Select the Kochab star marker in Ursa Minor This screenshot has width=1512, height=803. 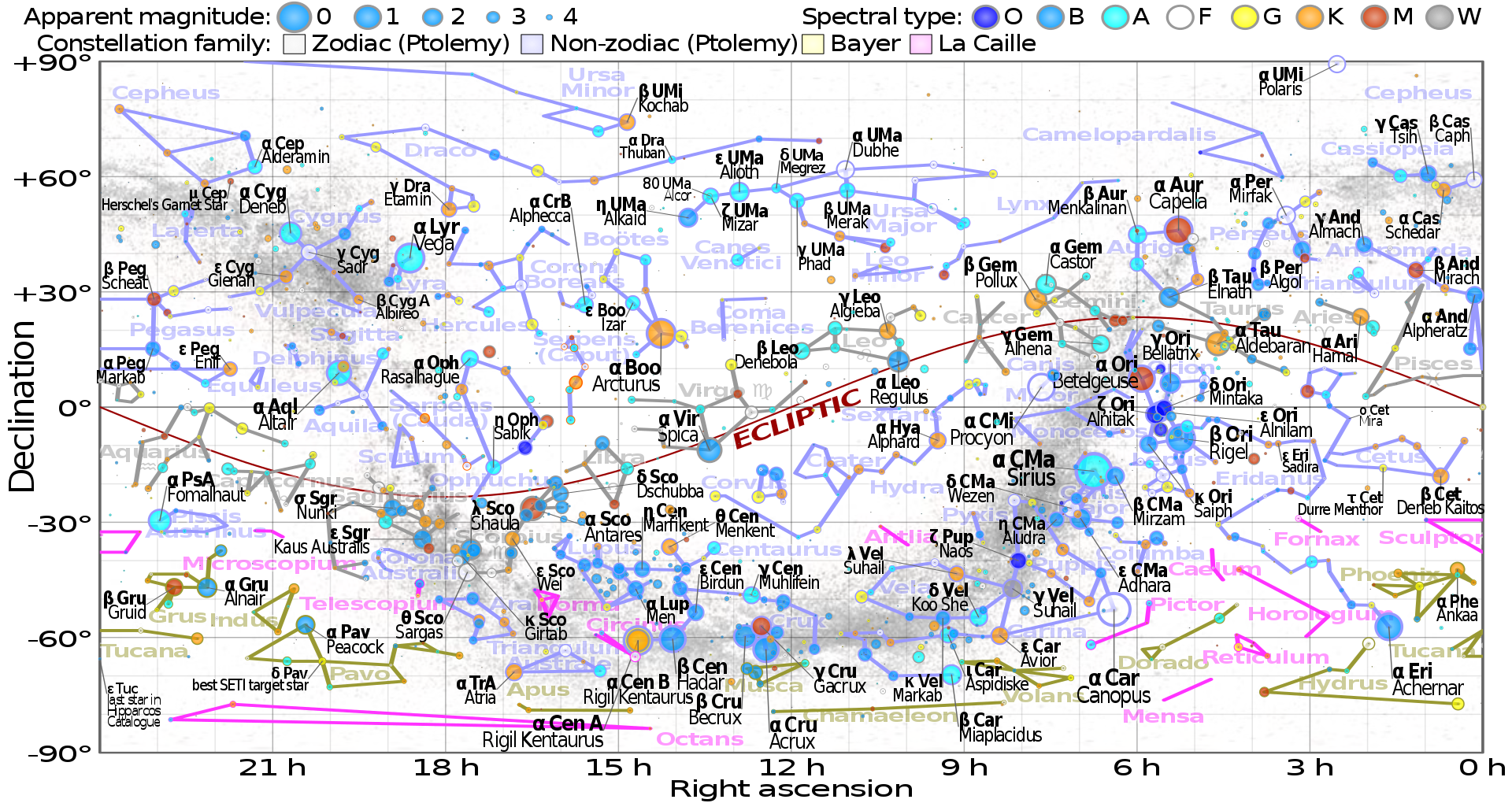click(x=627, y=121)
